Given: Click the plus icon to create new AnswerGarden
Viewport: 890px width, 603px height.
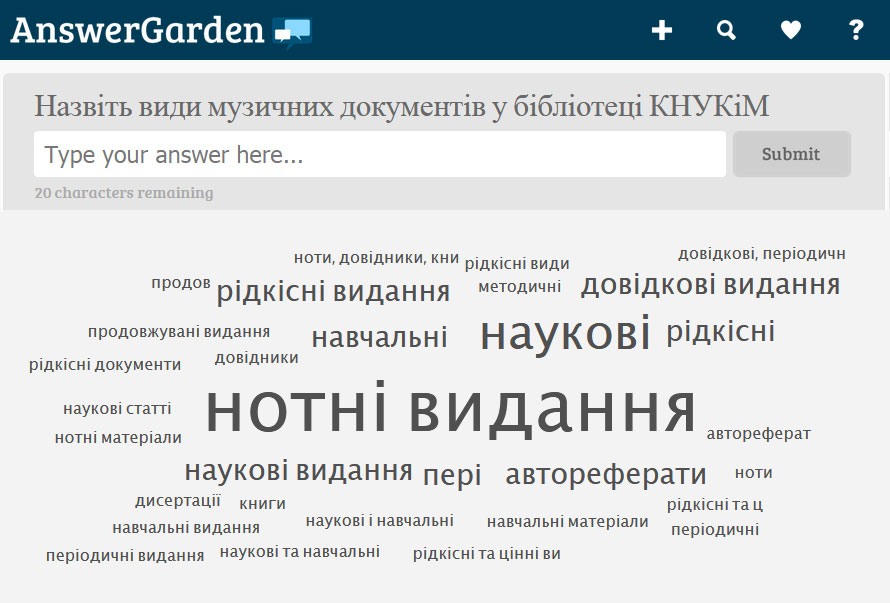Looking at the screenshot, I should coord(661,30).
